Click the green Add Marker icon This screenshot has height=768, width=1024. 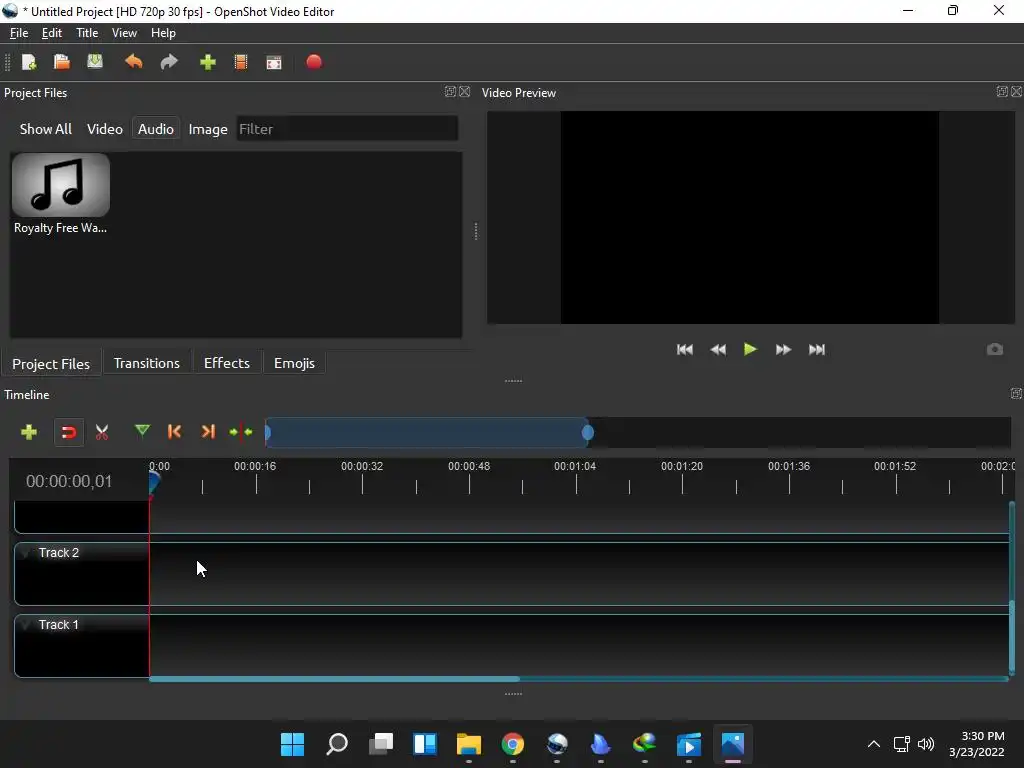[142, 431]
